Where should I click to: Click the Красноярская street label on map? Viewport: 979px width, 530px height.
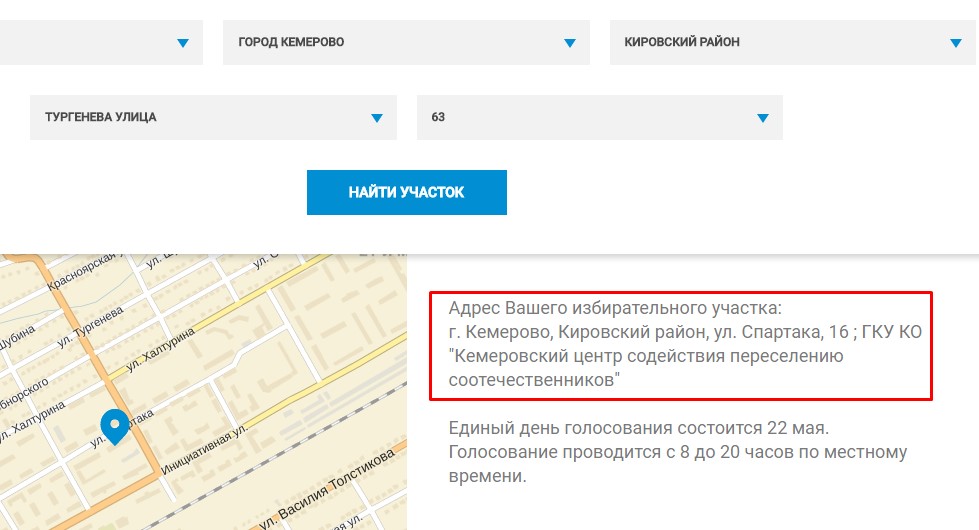coord(82,272)
